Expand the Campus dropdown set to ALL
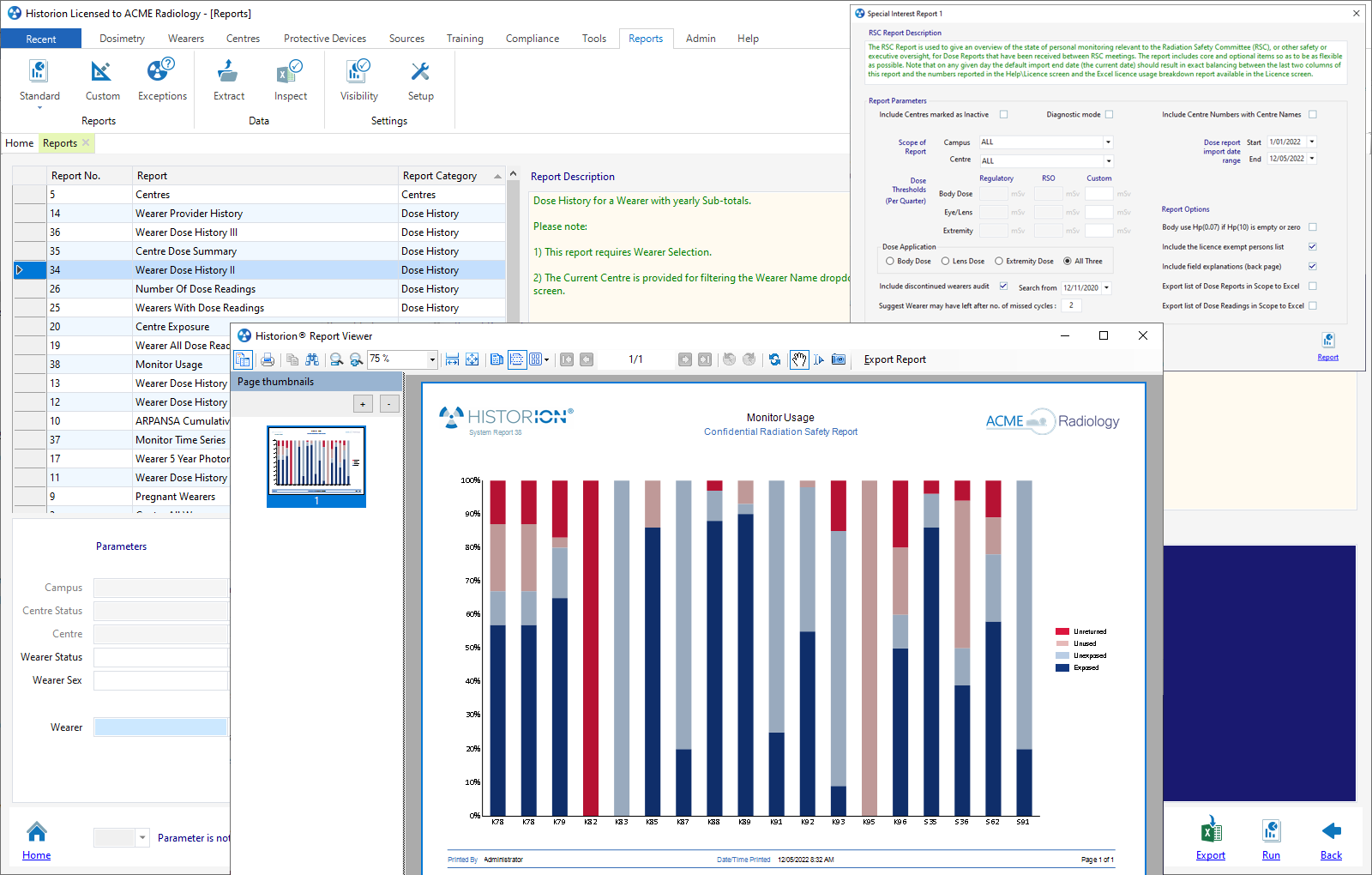 point(1108,142)
